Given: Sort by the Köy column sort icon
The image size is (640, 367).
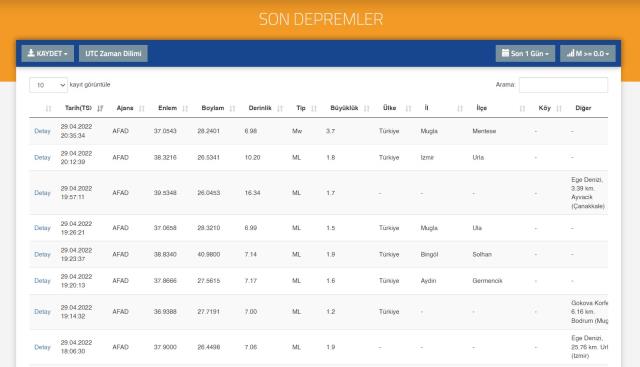Looking at the screenshot, I should [x=559, y=108].
